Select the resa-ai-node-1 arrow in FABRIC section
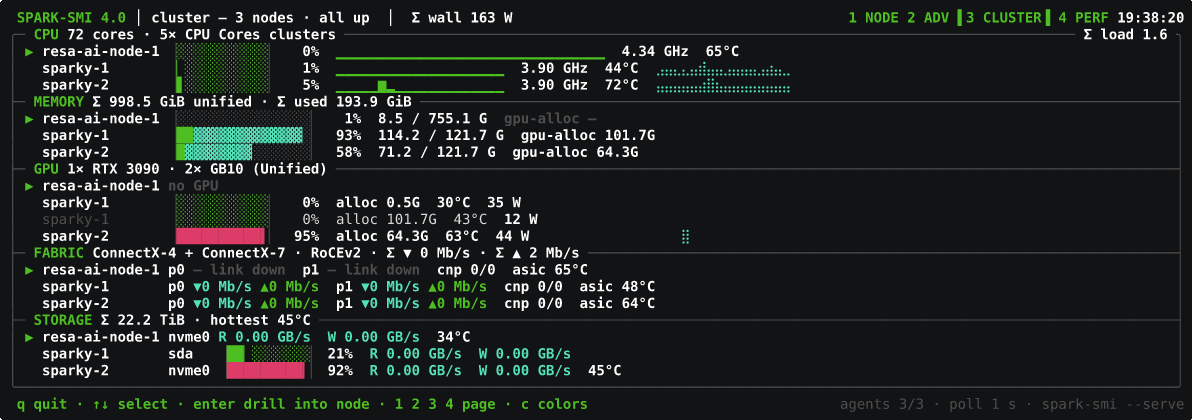The image size is (1192, 420). [x=29, y=270]
